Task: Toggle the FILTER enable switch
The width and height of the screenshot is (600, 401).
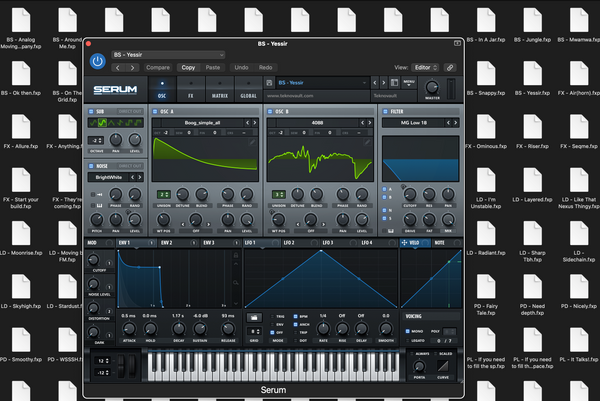Action: pyautogui.click(x=385, y=111)
